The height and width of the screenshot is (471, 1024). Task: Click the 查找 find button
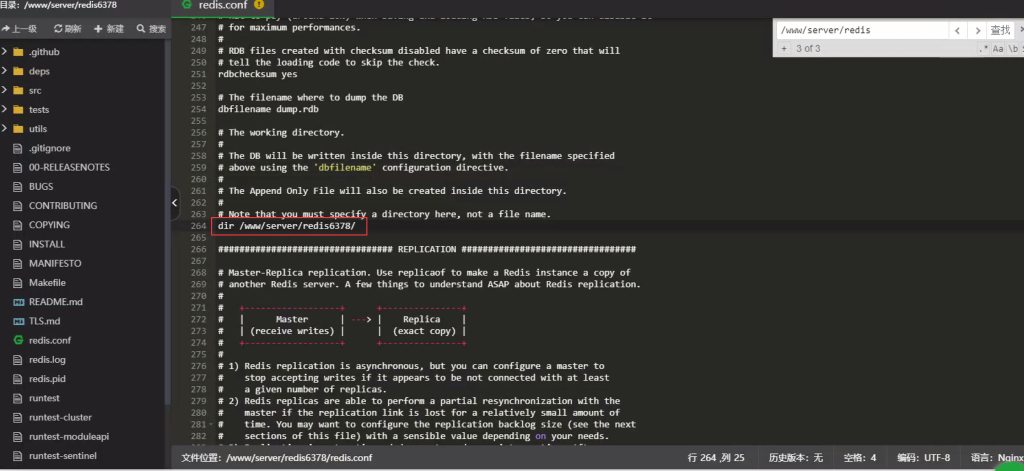coord(1000,31)
